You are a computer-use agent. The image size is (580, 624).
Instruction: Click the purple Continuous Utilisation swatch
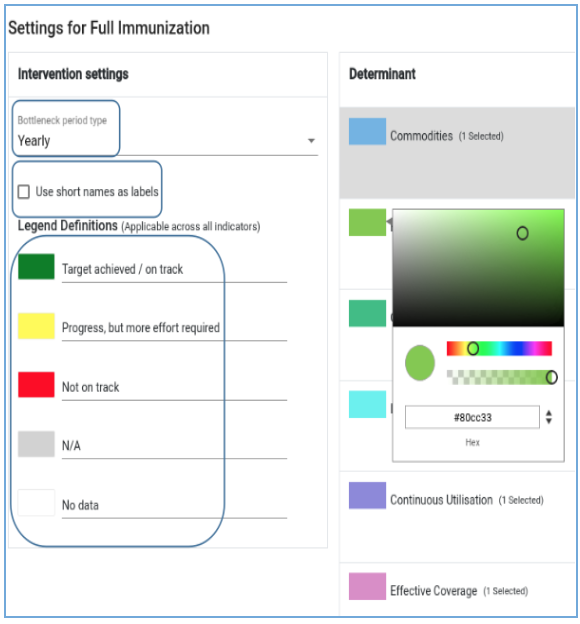367,495
